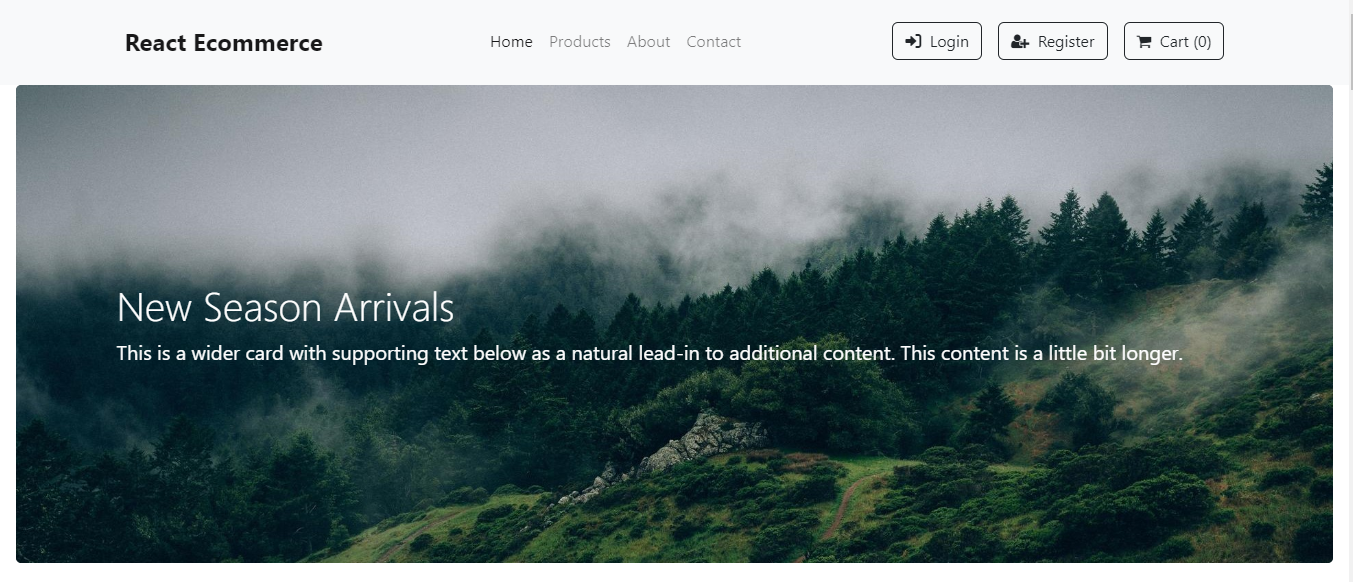This screenshot has width=1353, height=582.
Task: Click the sign-in arrow icon beside Login
Action: [x=913, y=42]
